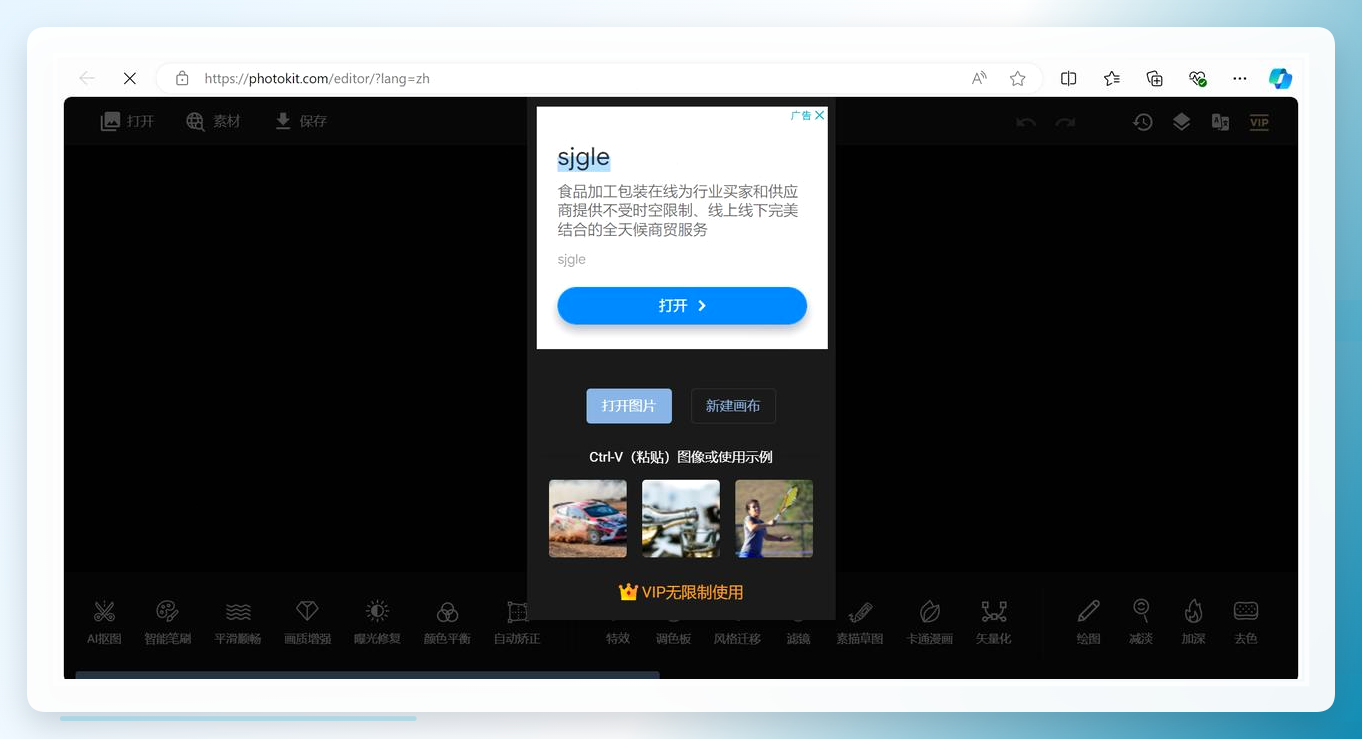The image size is (1362, 739).
Task: Open the read aloud icon in address bar
Action: click(x=980, y=78)
